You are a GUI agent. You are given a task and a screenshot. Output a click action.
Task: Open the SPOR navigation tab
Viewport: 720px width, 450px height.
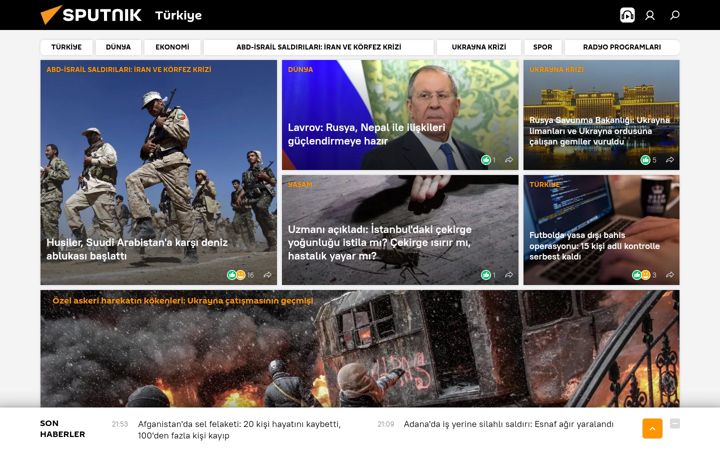(x=543, y=47)
